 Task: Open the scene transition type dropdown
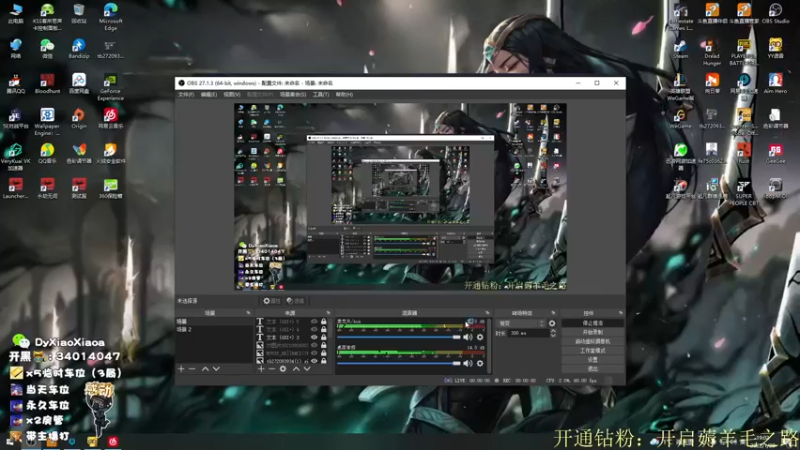(x=521, y=323)
